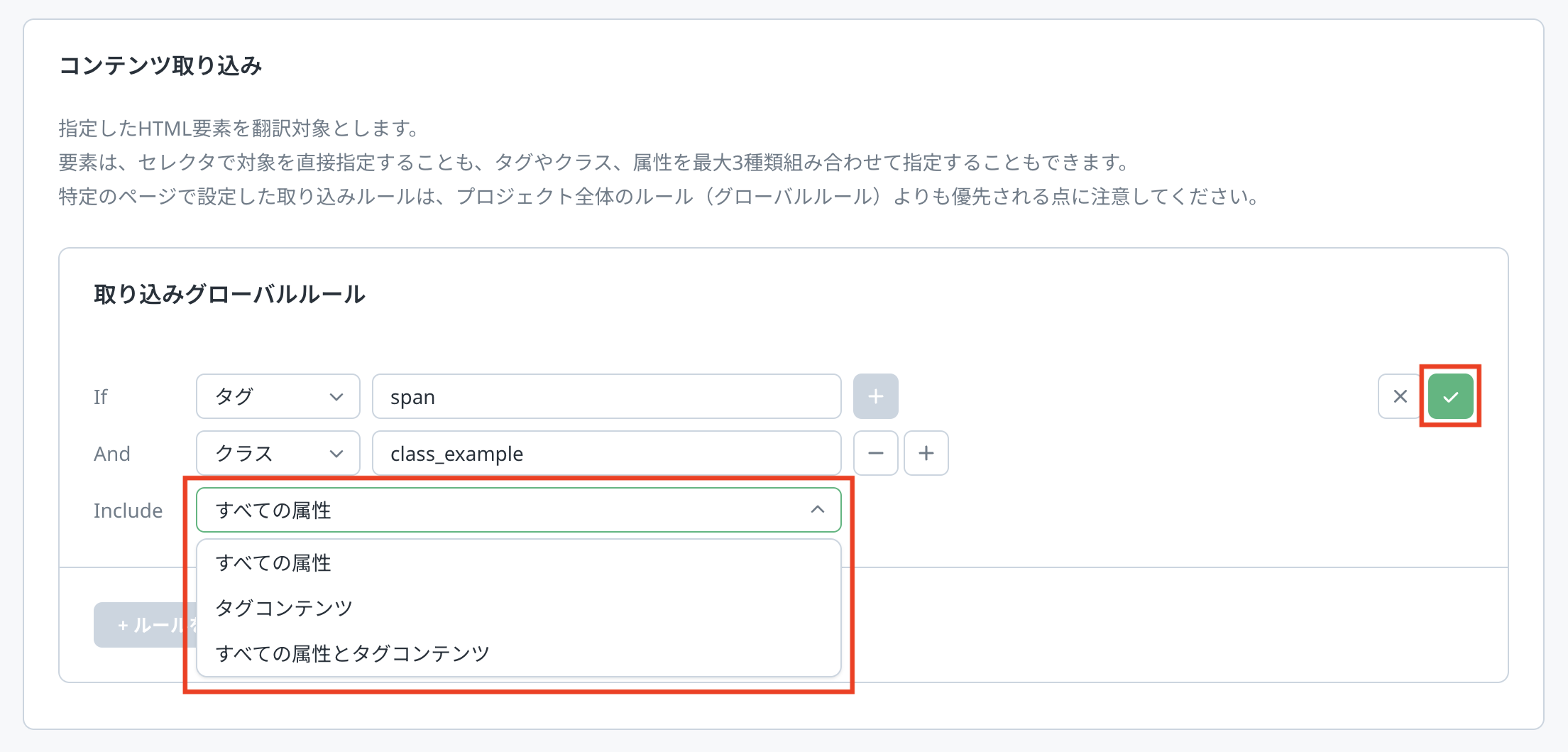
Task: Select すべての属性 from the dropdown list
Action: (274, 563)
